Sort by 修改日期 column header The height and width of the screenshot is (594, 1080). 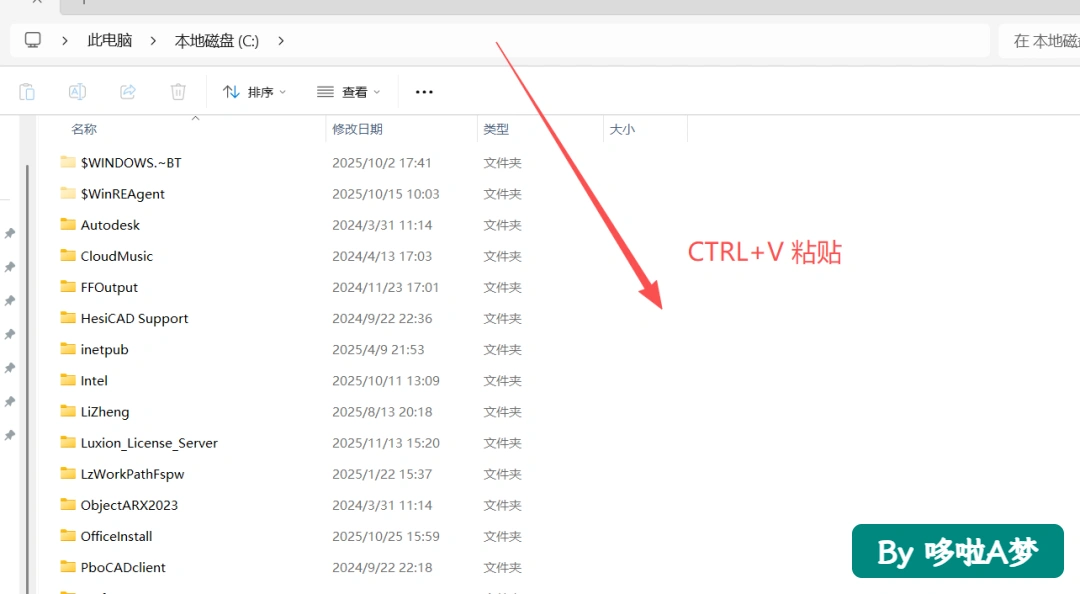click(357, 129)
